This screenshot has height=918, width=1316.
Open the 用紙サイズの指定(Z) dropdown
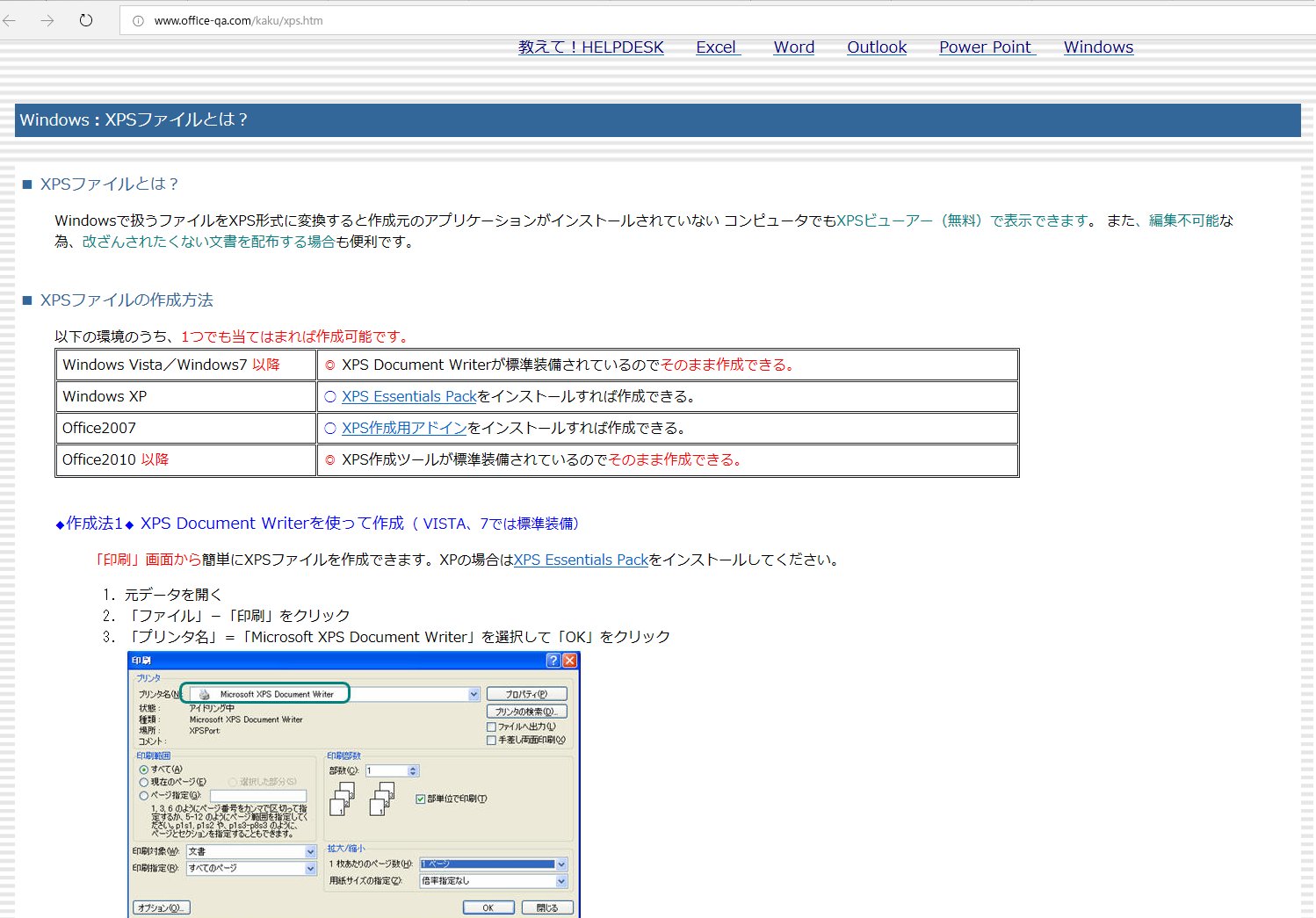(x=494, y=881)
